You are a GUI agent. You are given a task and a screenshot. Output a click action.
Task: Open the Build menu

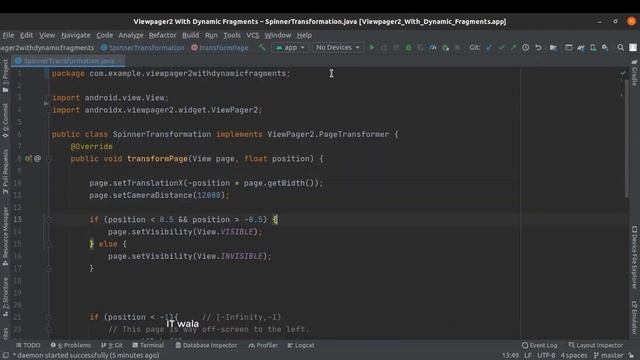[190, 36]
